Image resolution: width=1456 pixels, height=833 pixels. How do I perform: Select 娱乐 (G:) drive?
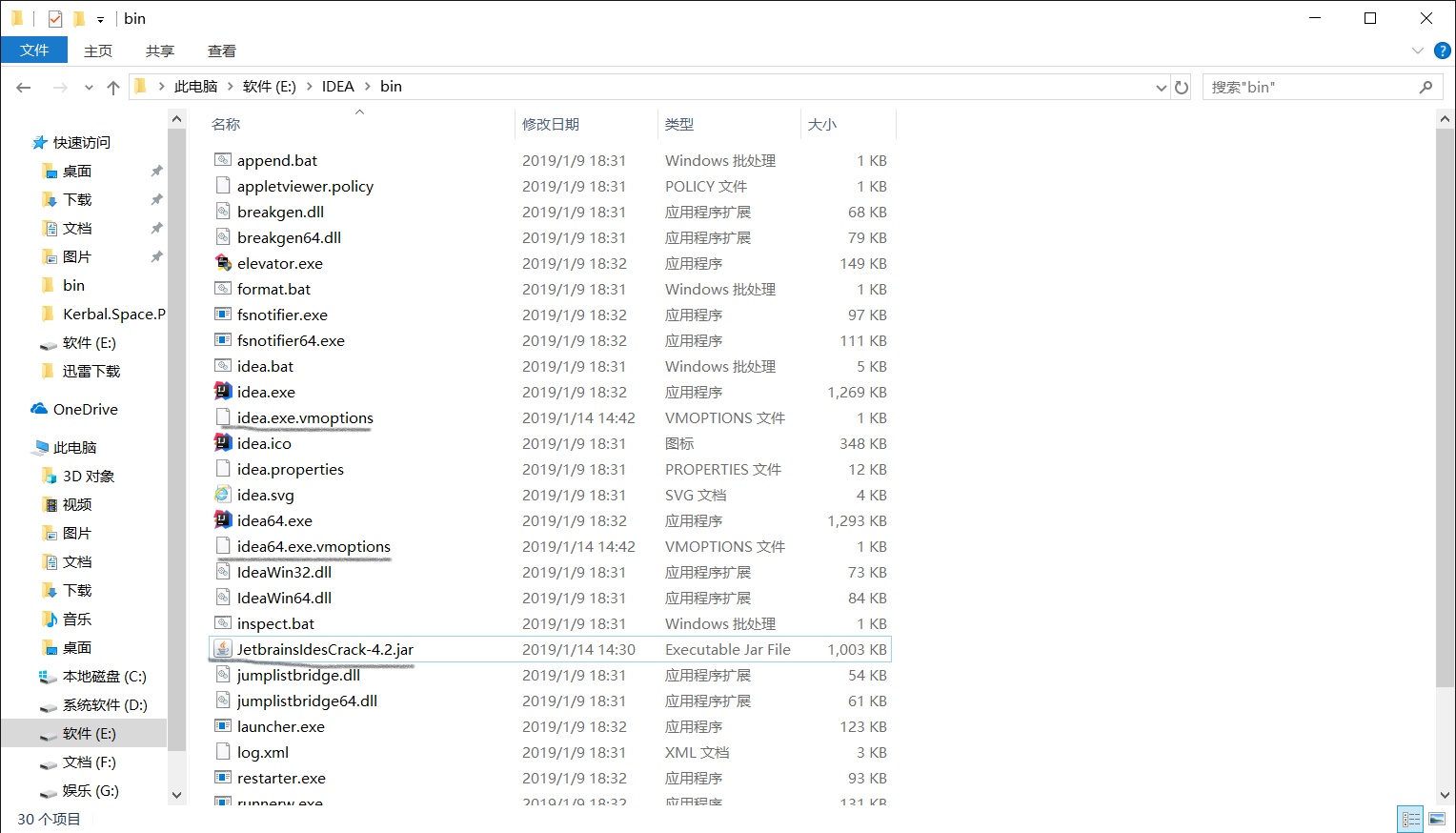(x=91, y=790)
